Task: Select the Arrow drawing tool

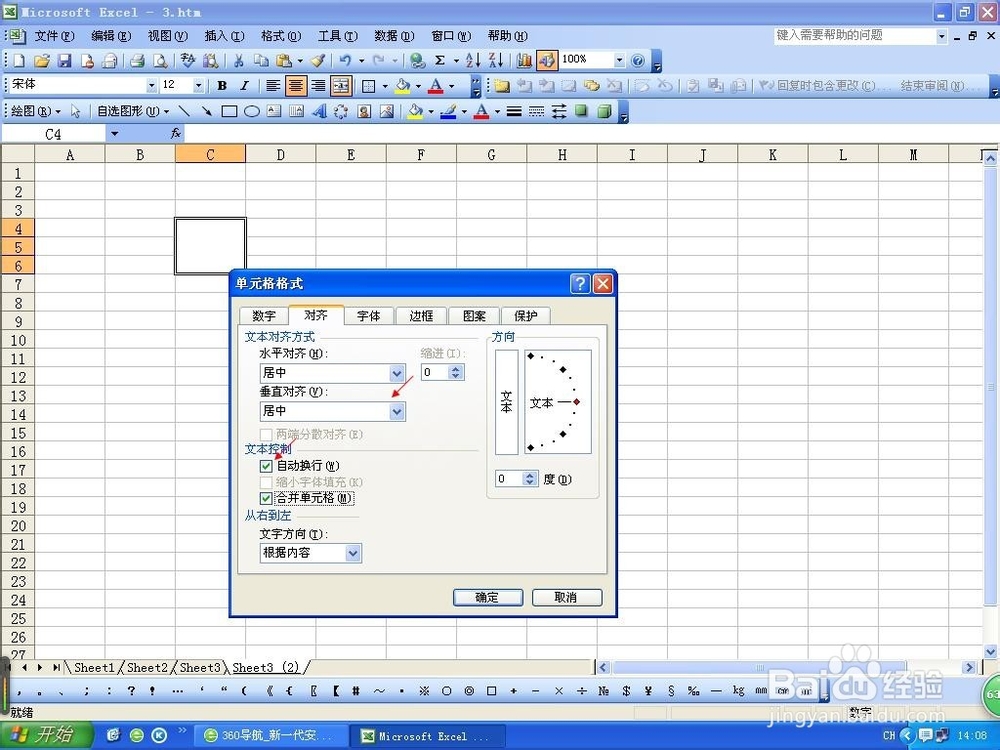Action: [x=207, y=112]
